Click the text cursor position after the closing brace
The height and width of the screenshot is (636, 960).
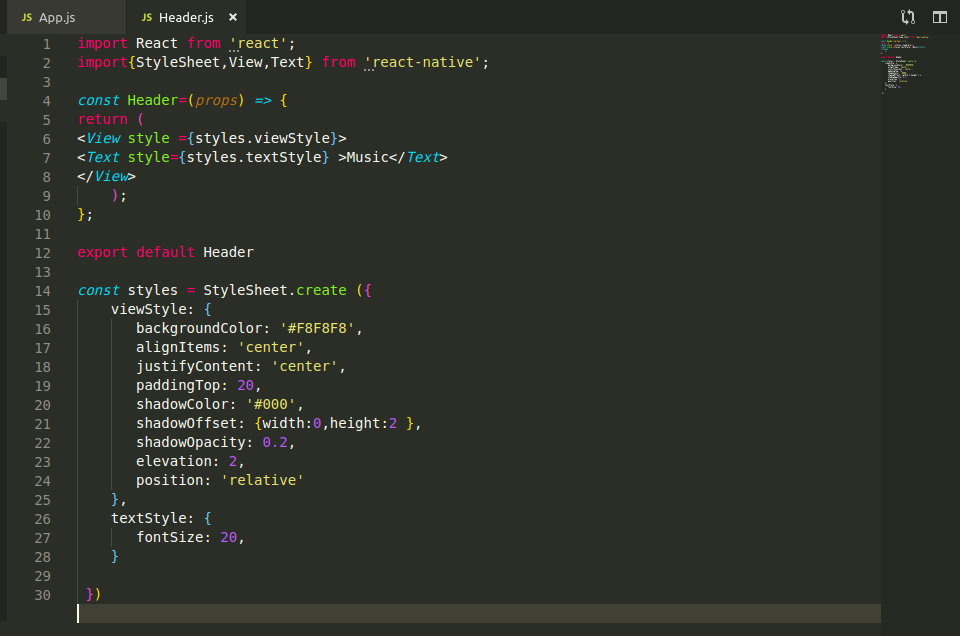pos(79,613)
